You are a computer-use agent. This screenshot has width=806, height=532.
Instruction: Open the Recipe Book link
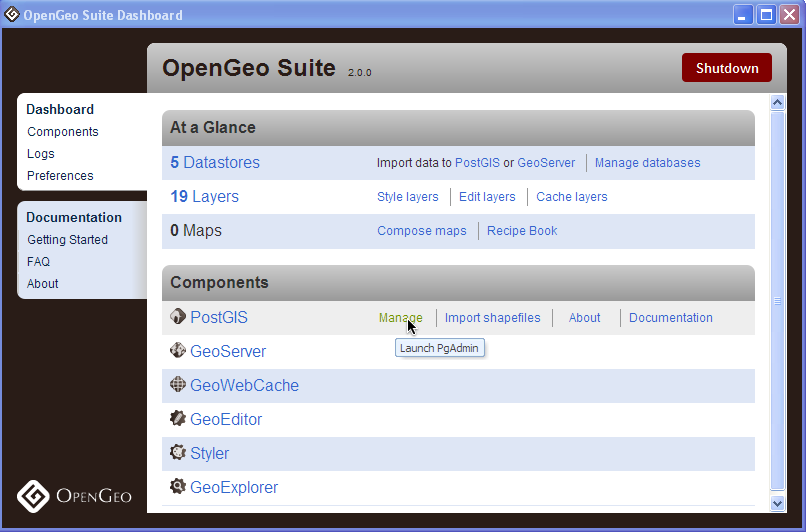point(522,231)
